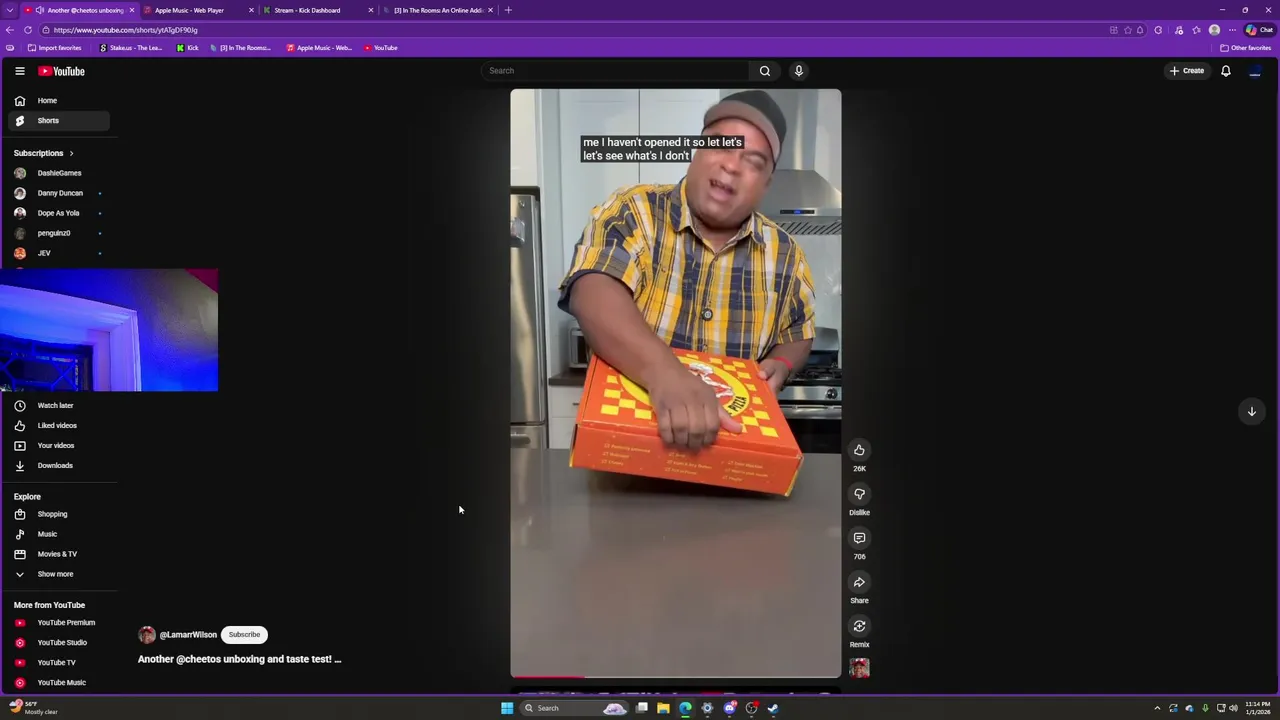Open @LamarrWilson channel name
This screenshot has width=1280, height=720.
pyautogui.click(x=188, y=635)
